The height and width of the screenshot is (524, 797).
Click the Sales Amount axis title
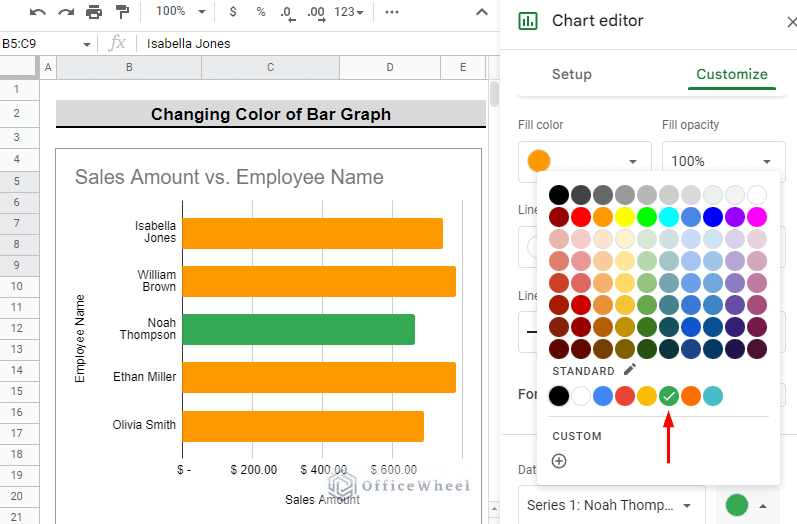tap(322, 500)
